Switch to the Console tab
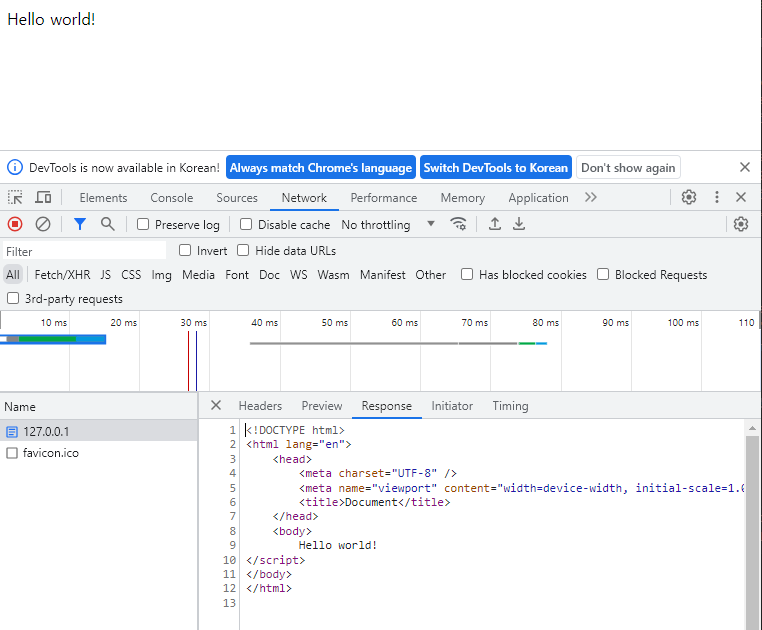 tap(172, 198)
